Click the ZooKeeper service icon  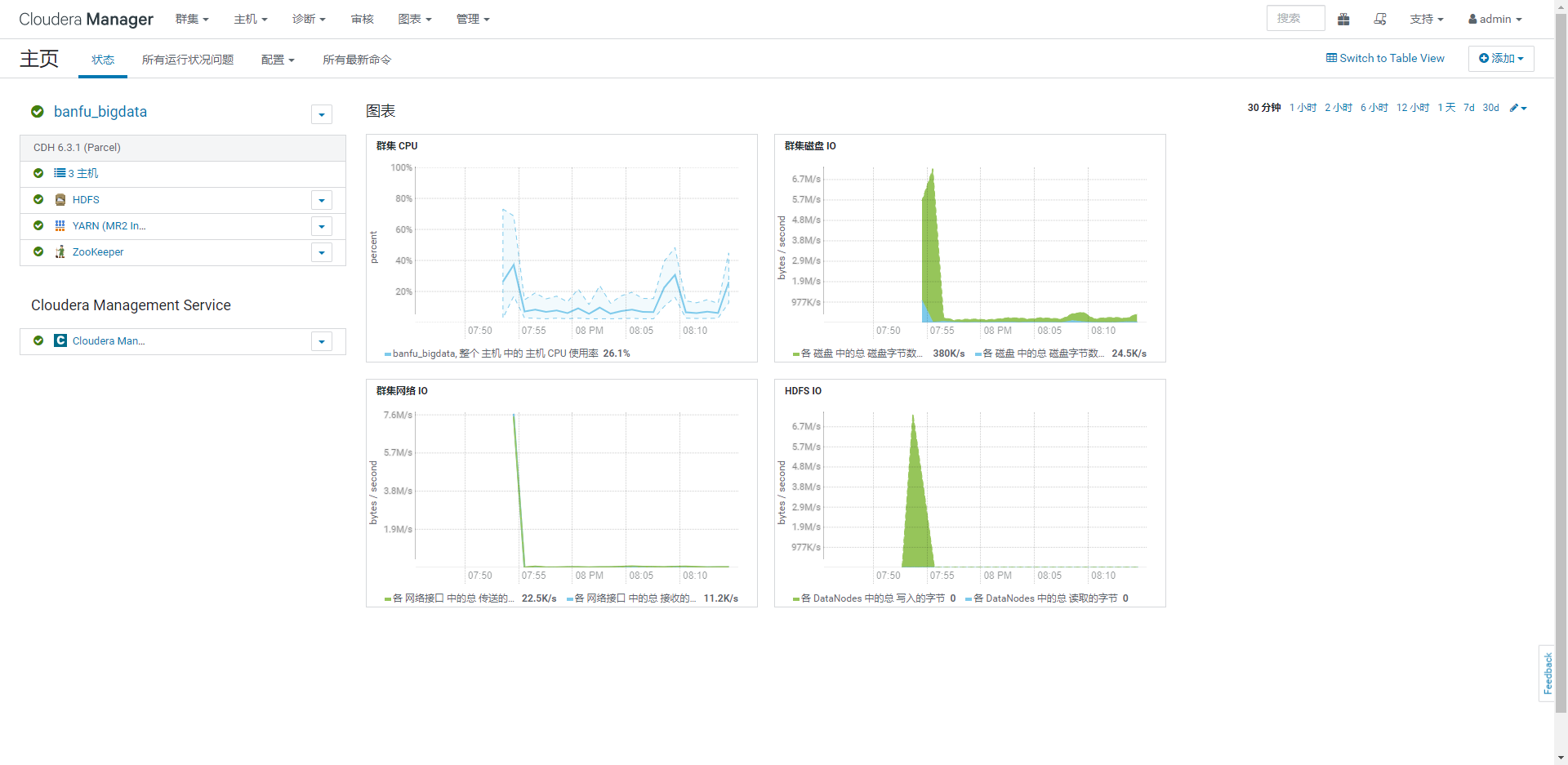point(60,252)
